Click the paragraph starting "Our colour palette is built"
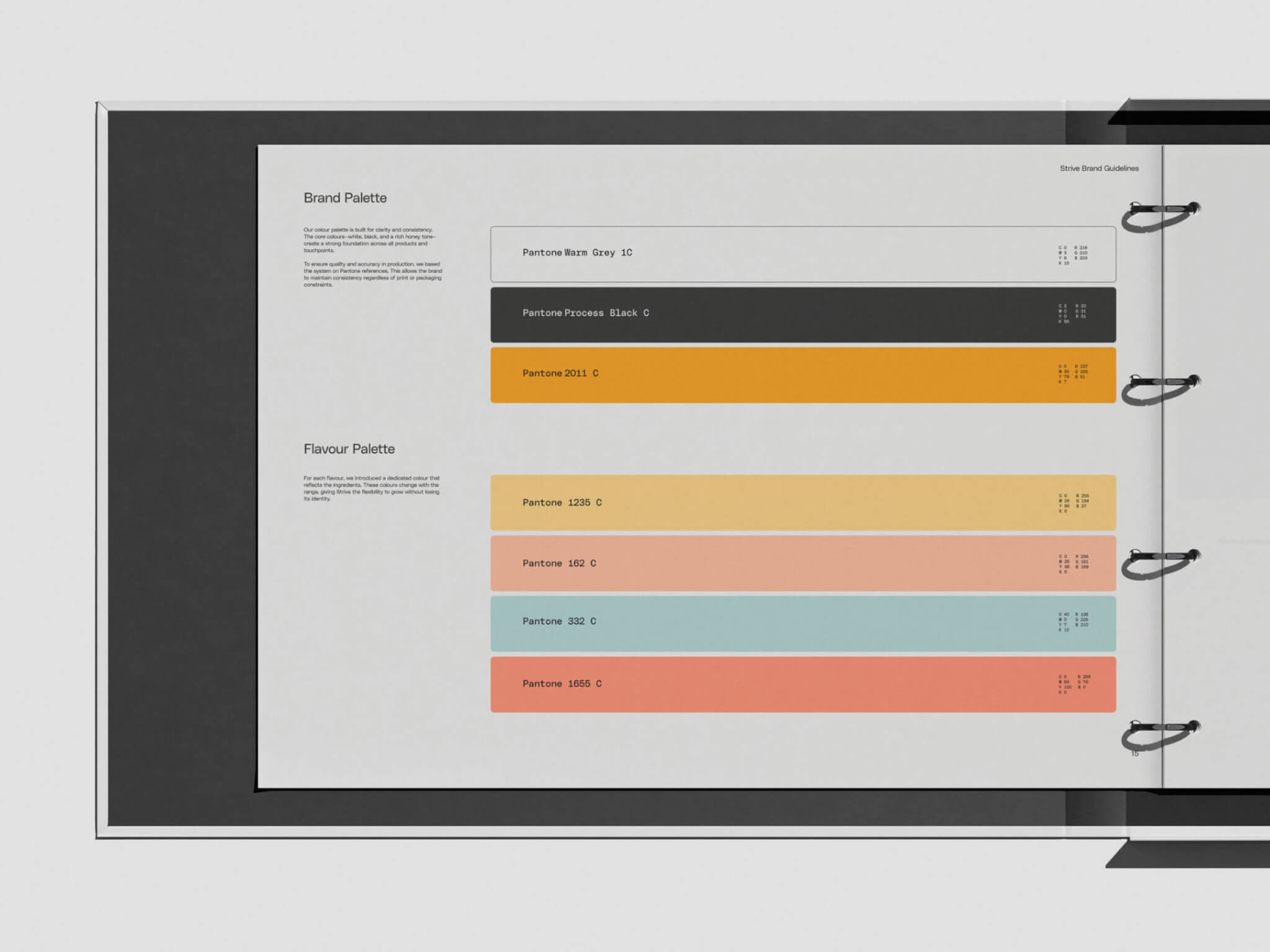Viewport: 1270px width, 952px height. [x=370, y=240]
